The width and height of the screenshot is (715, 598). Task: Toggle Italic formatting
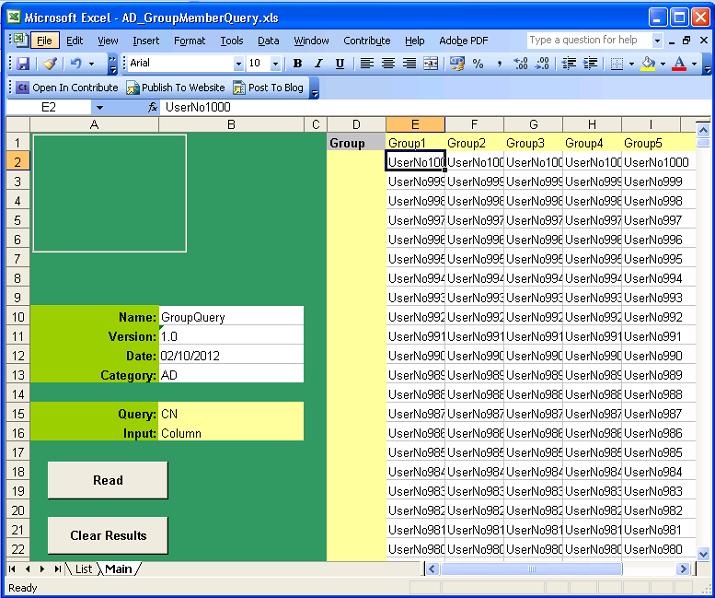coord(318,63)
